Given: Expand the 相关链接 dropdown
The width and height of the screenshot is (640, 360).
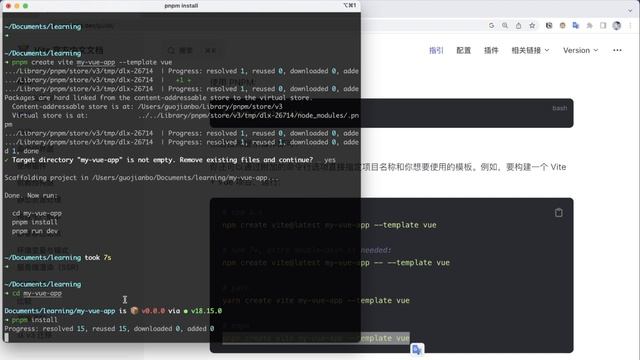Looking at the screenshot, I should click(x=530, y=50).
